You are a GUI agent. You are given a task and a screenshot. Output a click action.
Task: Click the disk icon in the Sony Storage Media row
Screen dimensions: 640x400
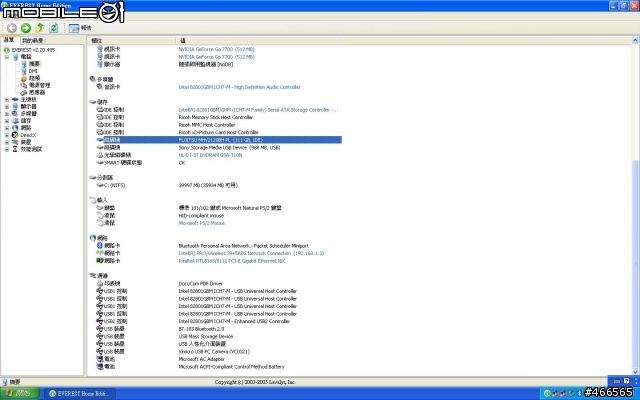click(x=100, y=147)
